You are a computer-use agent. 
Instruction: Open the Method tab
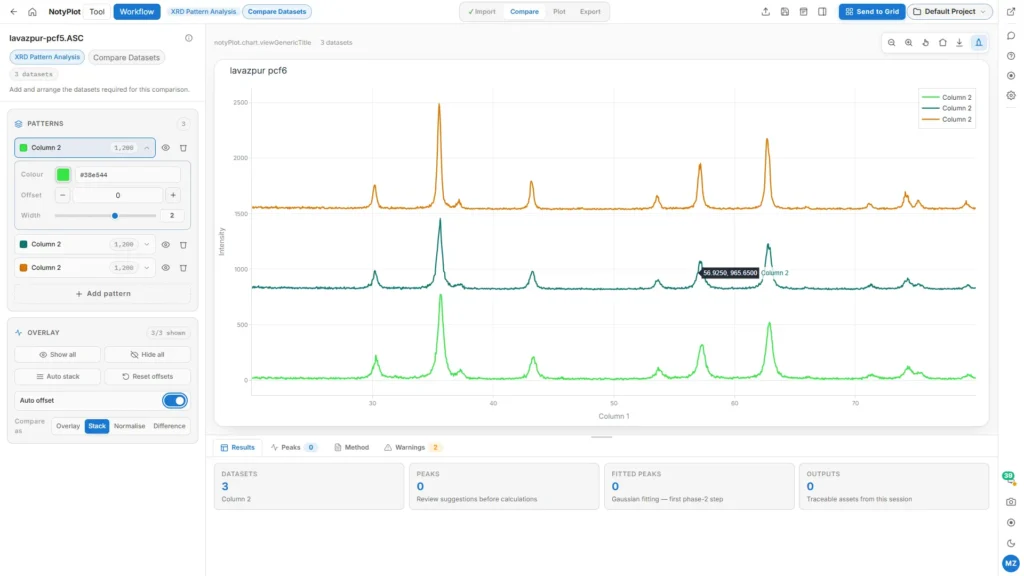click(x=351, y=447)
